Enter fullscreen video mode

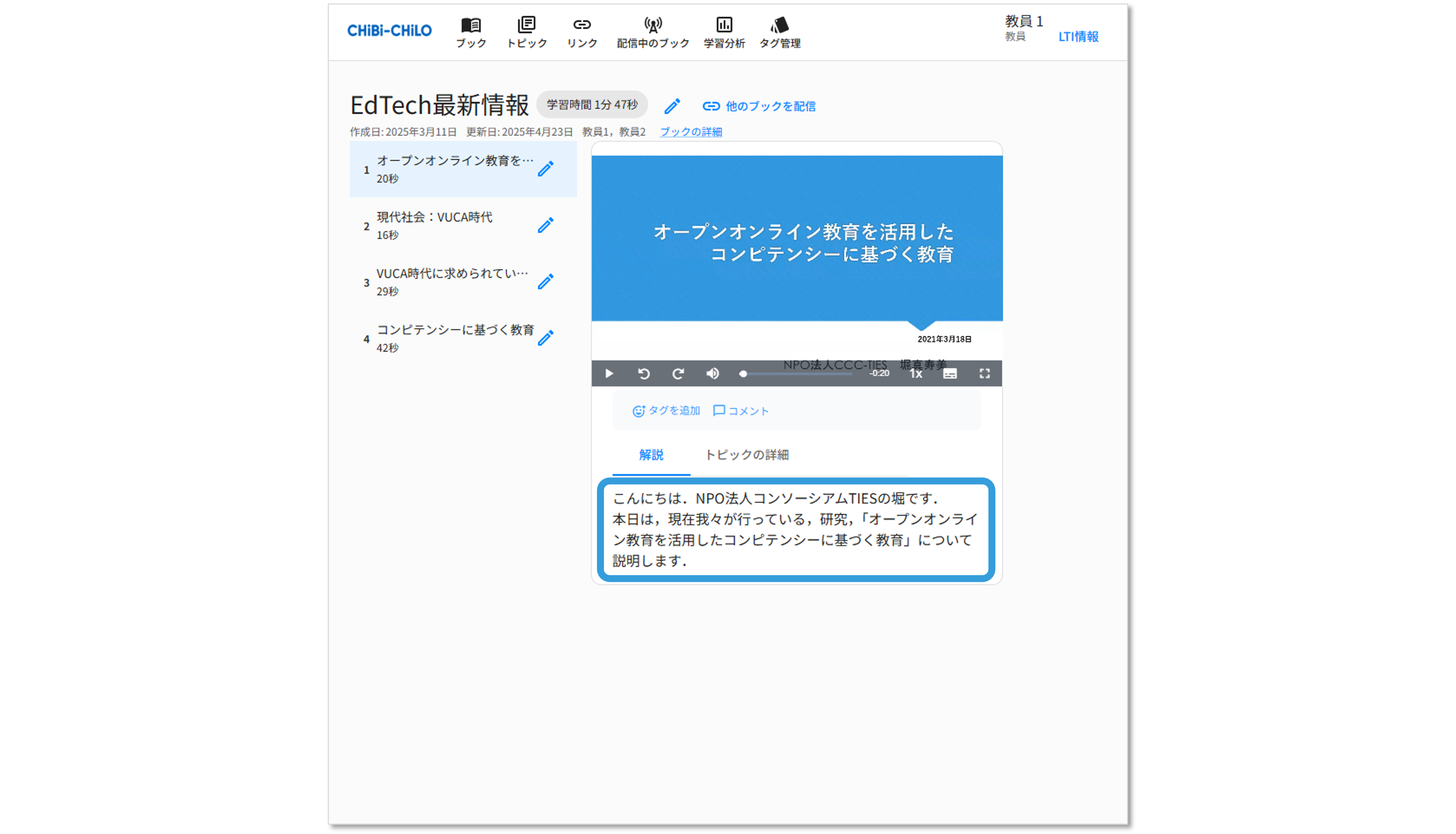pyautogui.click(x=984, y=373)
